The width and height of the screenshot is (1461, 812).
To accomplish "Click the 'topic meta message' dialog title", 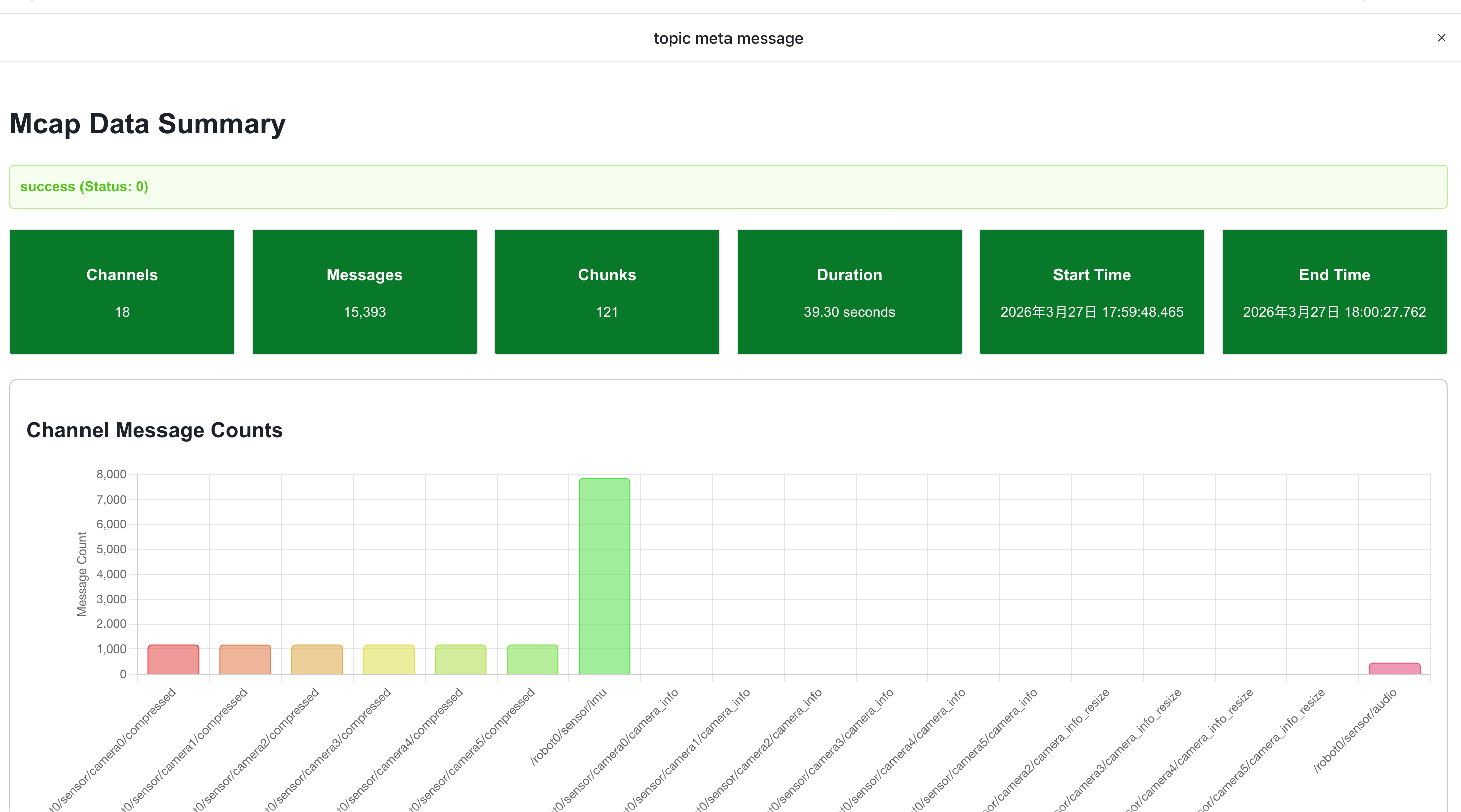I will pyautogui.click(x=728, y=38).
